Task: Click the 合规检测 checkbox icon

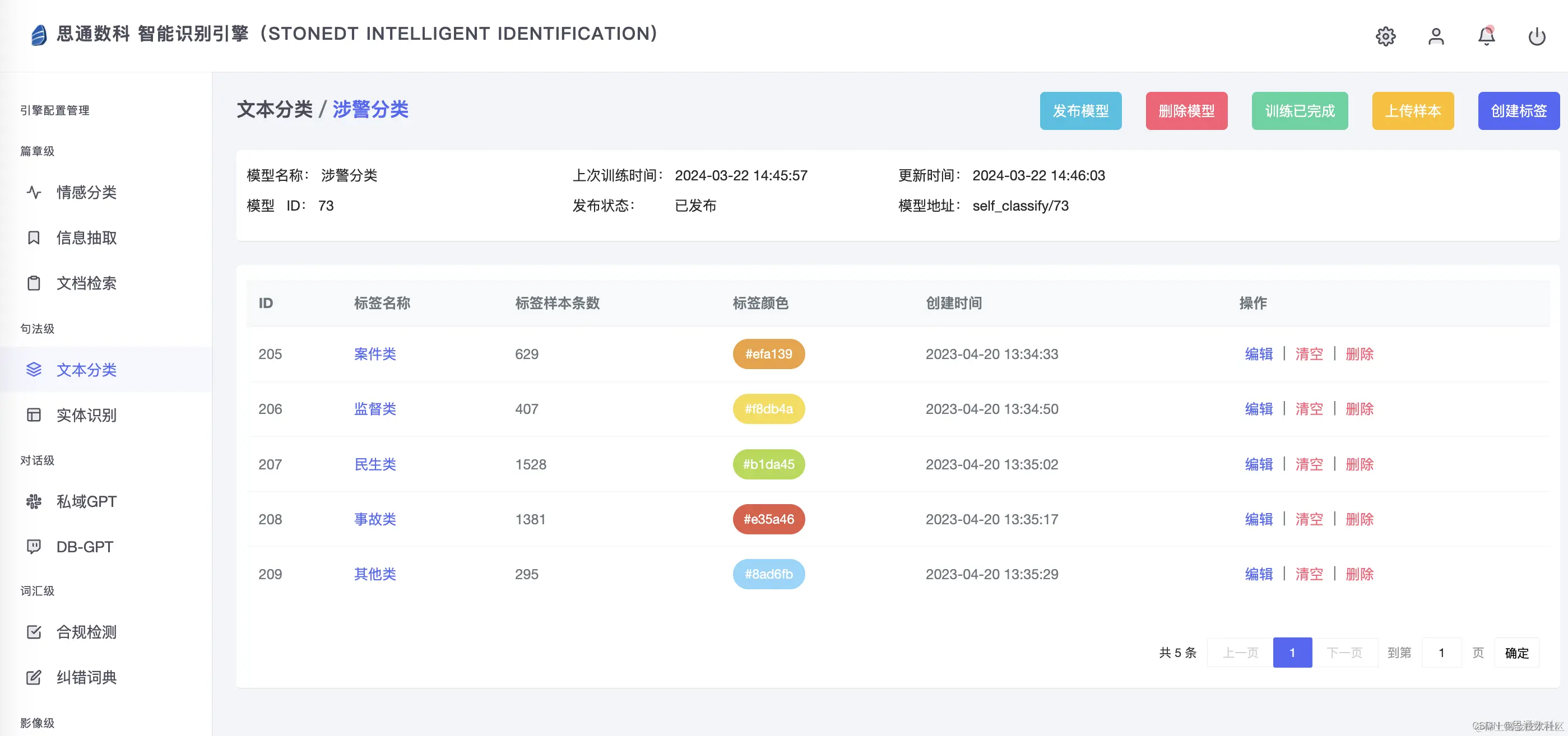Action: (34, 632)
